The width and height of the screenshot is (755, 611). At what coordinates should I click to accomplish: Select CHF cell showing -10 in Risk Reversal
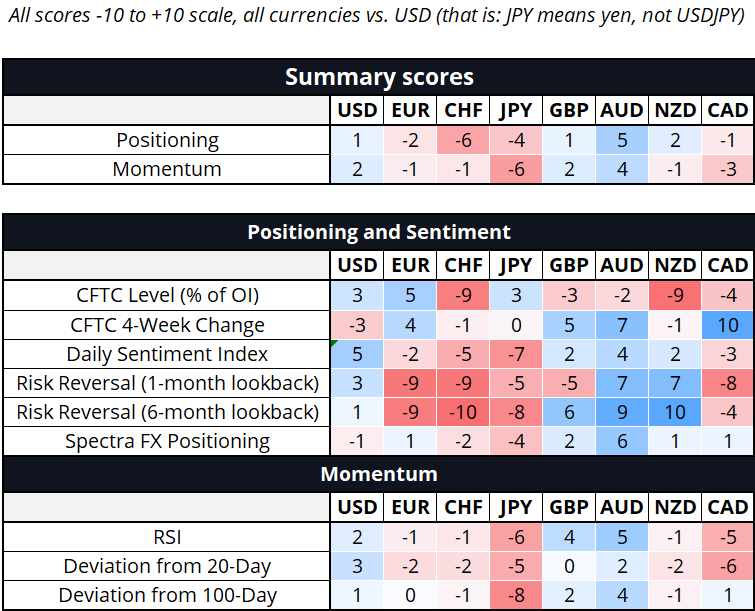pos(463,412)
